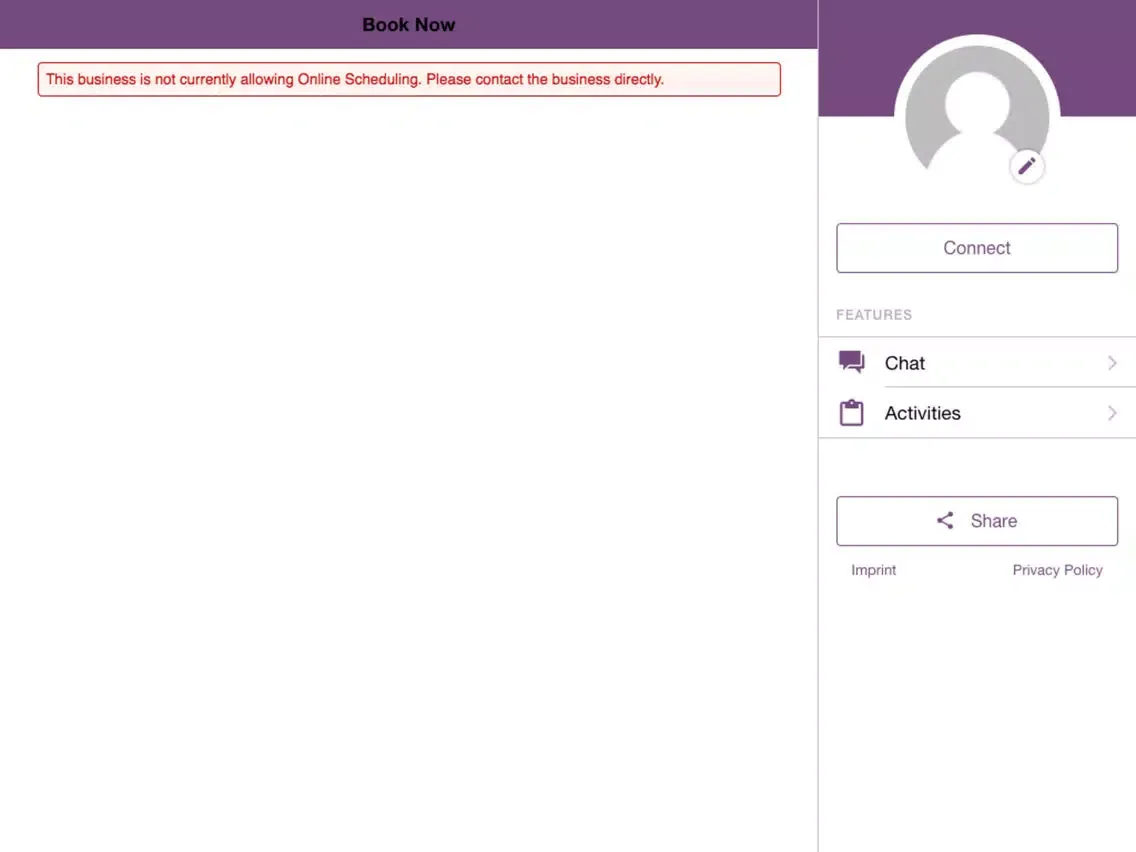The width and height of the screenshot is (1136, 852).
Task: Click the pencil edit icon on avatar
Action: (x=1027, y=166)
